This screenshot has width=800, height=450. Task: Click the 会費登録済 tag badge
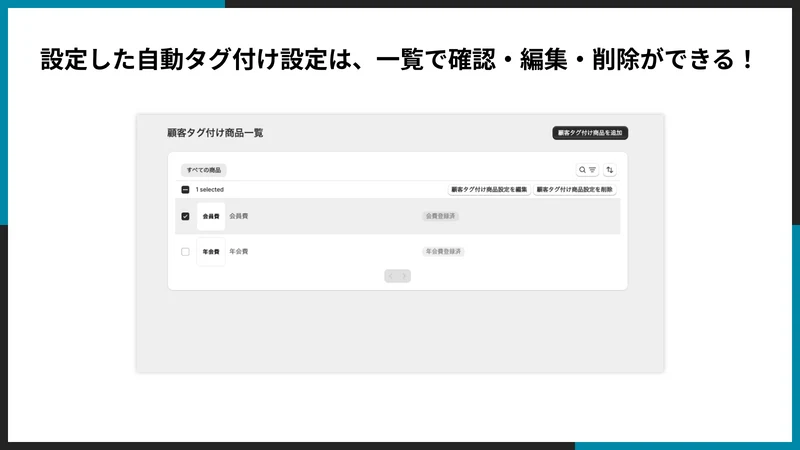tap(440, 216)
